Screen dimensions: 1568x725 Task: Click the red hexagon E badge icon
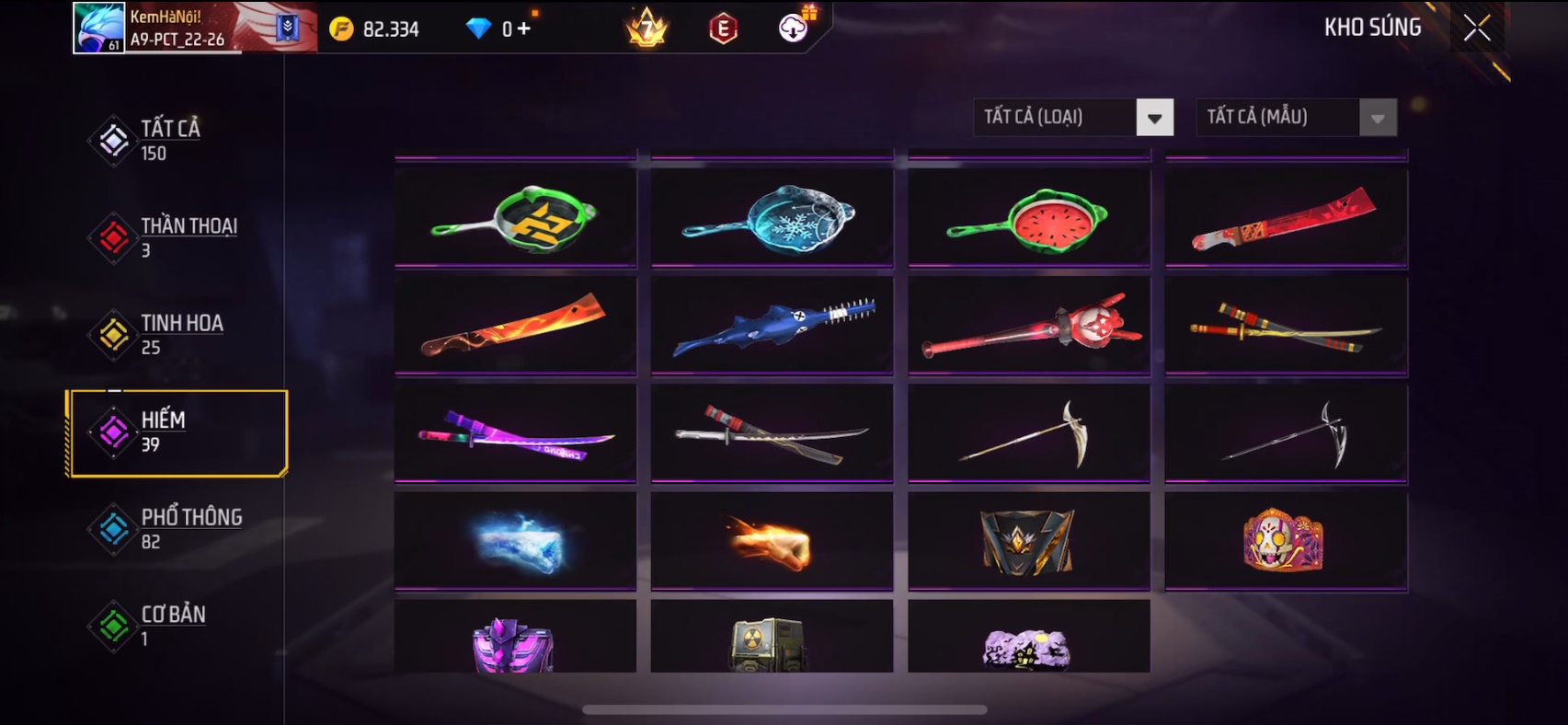pos(724,29)
